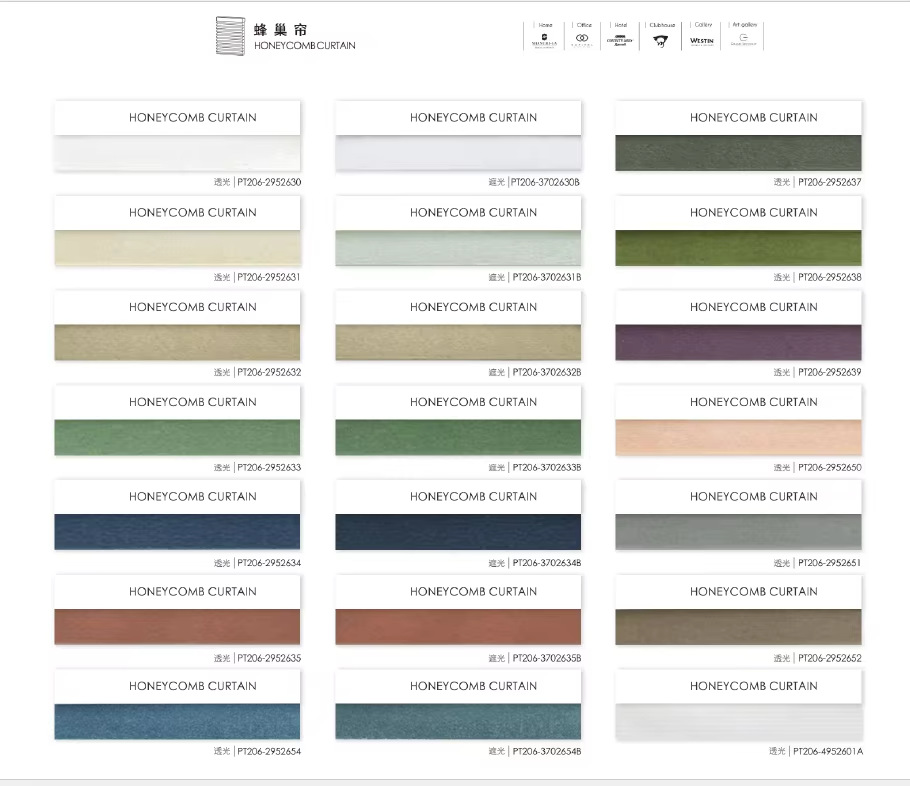910x786 pixels.
Task: Open the sample card above PT206-2952633
Action: 177,420
